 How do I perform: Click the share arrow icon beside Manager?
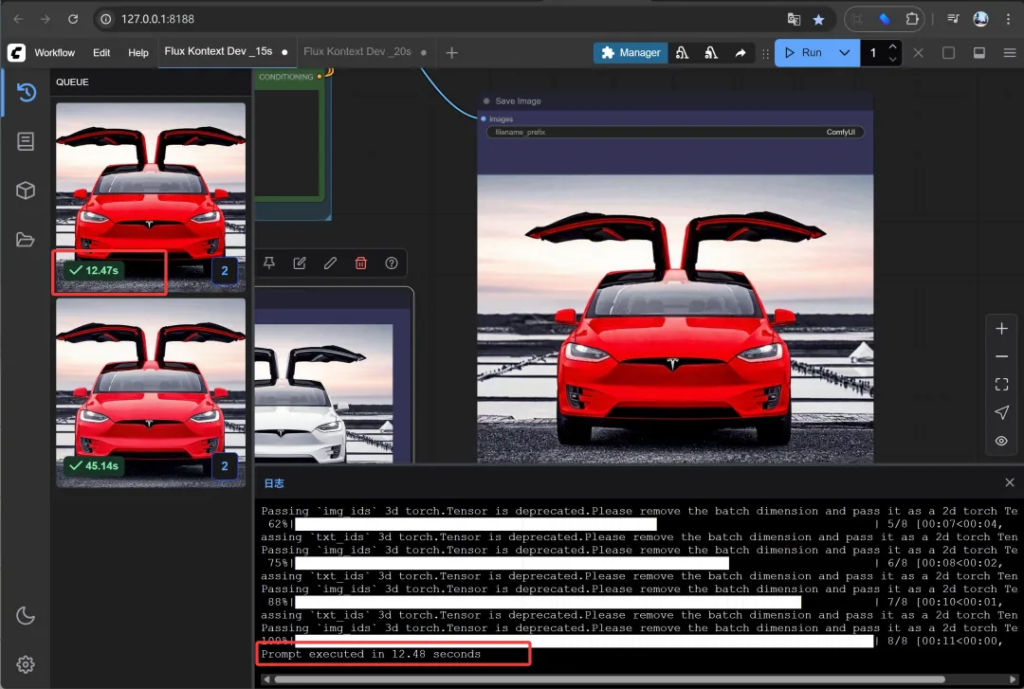740,53
